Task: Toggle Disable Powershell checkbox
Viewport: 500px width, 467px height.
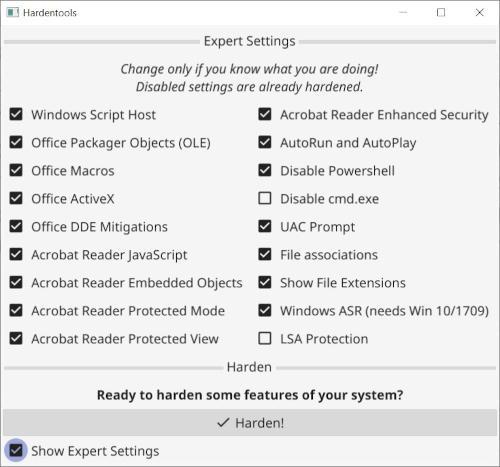Action: coord(265,170)
